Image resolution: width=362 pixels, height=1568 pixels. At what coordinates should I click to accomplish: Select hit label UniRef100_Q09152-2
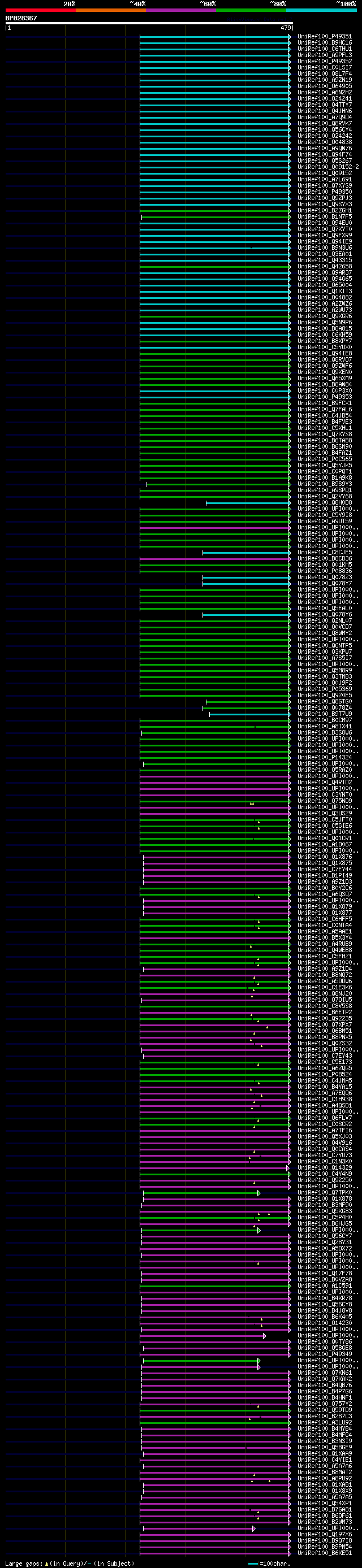pos(328,167)
